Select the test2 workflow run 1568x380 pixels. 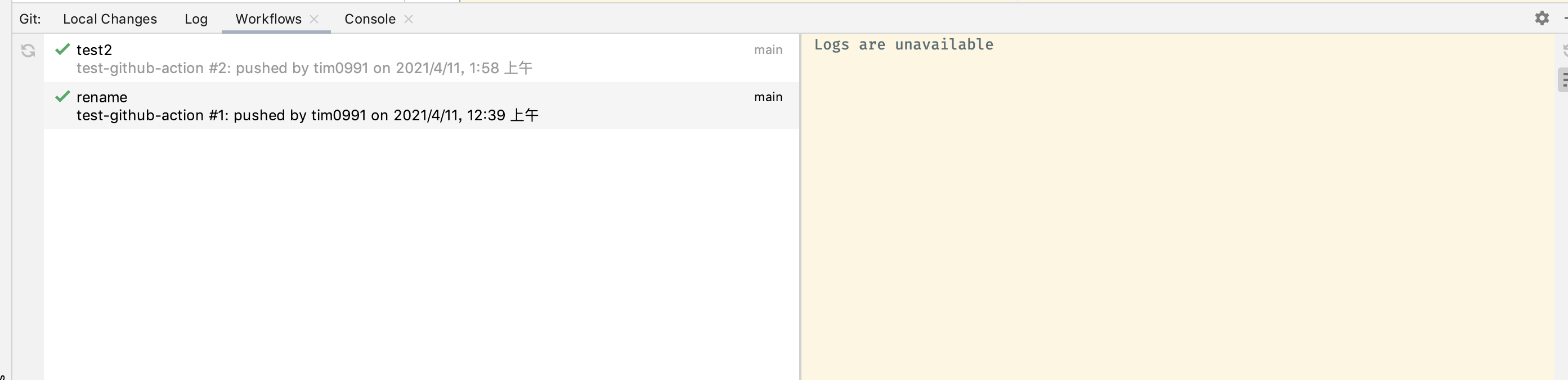(421, 58)
